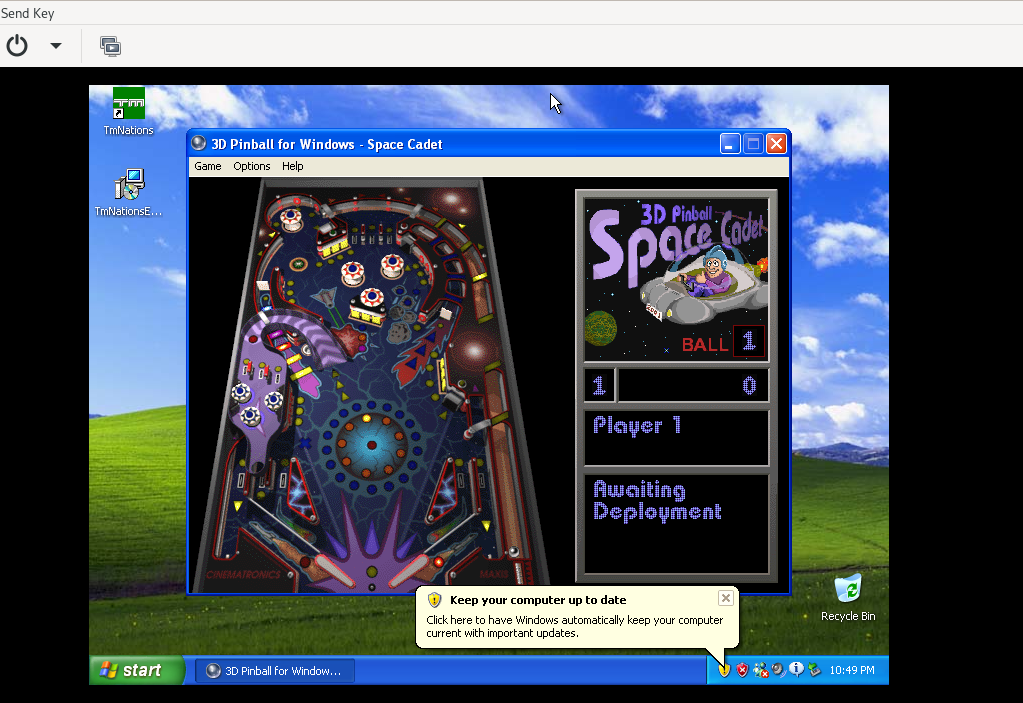
Task: Click the 3D Pinball taskbar button
Action: pyautogui.click(x=275, y=671)
